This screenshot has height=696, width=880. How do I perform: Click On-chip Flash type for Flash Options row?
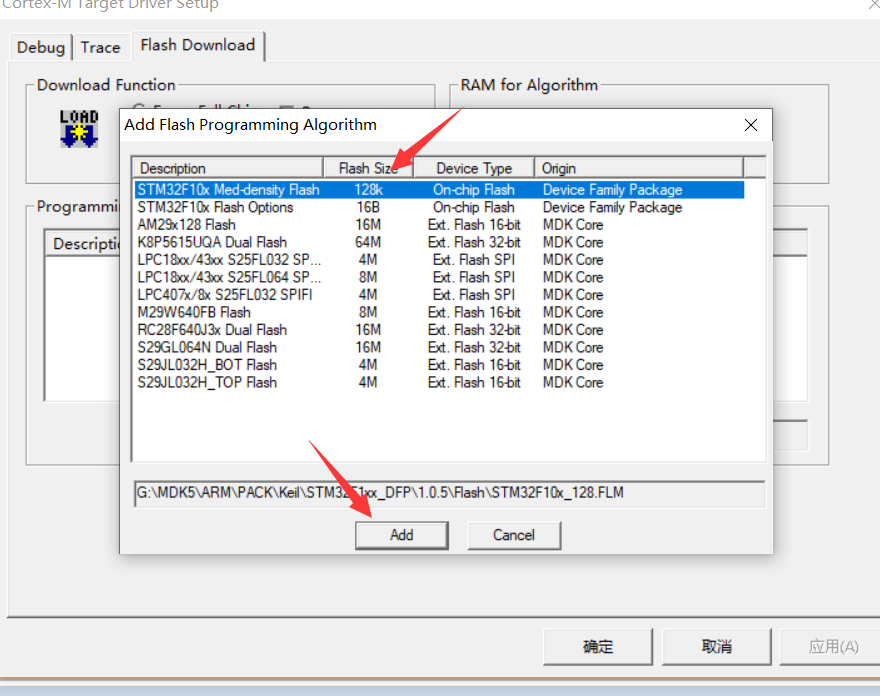(474, 207)
